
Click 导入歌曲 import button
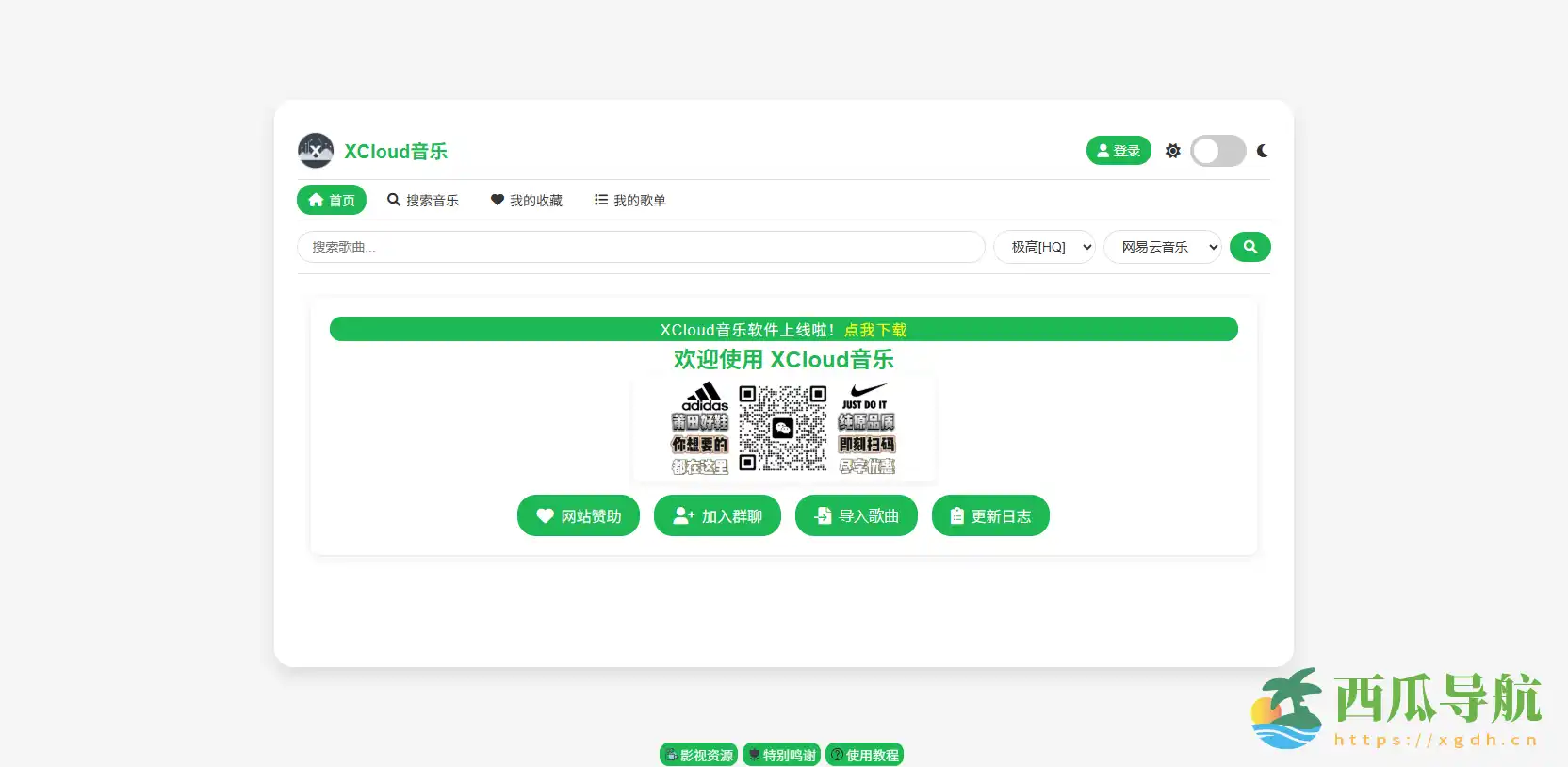856,515
